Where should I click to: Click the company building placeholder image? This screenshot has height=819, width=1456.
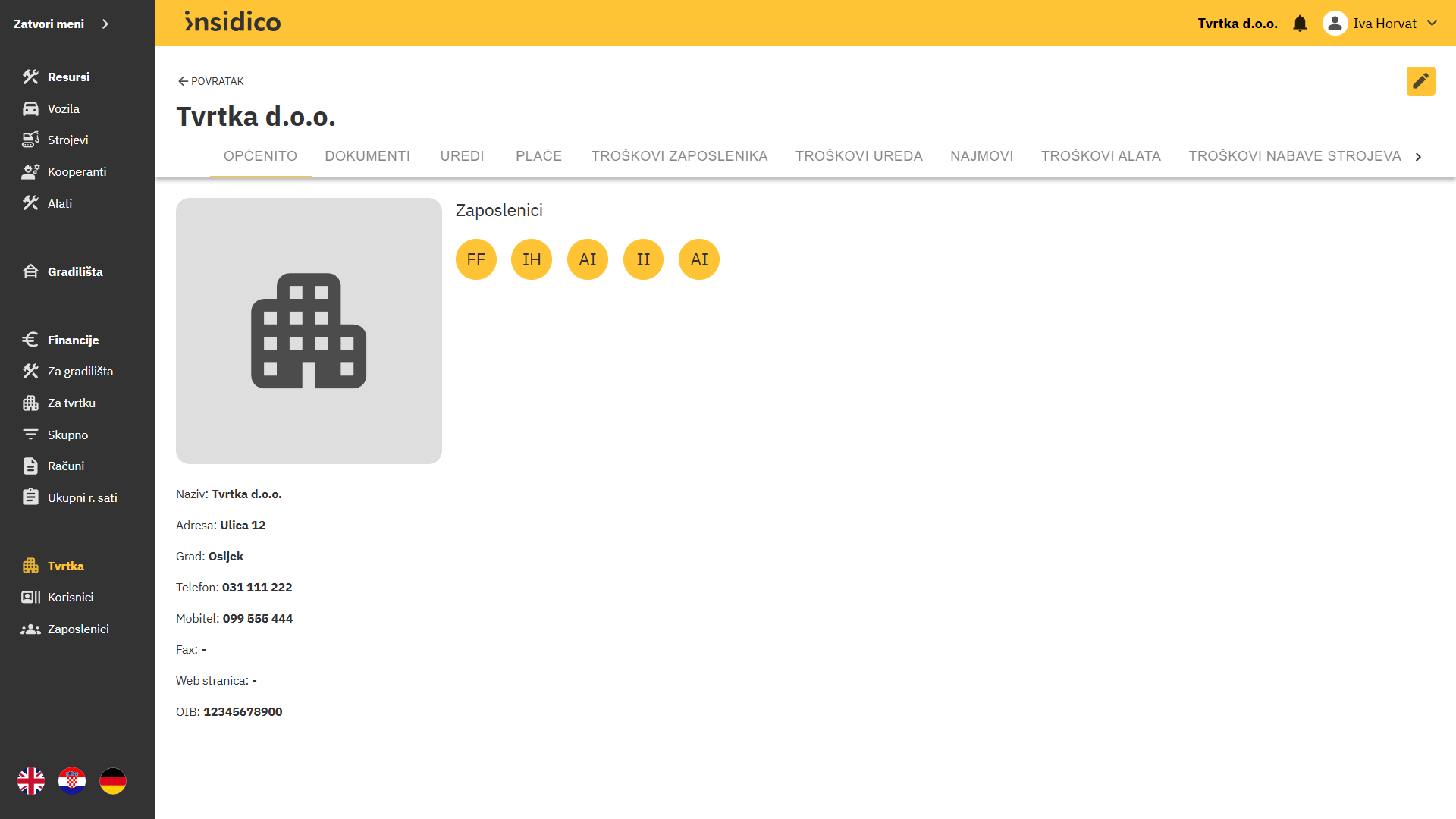click(309, 331)
